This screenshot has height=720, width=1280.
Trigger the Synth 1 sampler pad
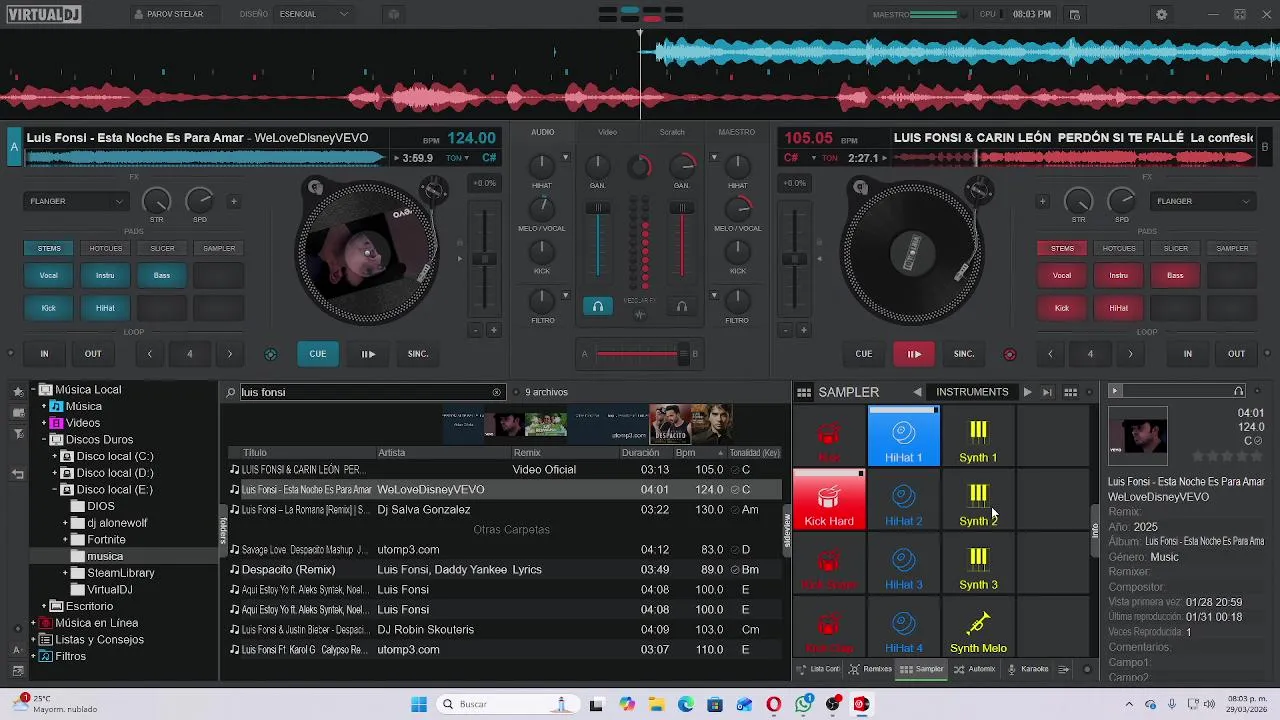coord(978,437)
